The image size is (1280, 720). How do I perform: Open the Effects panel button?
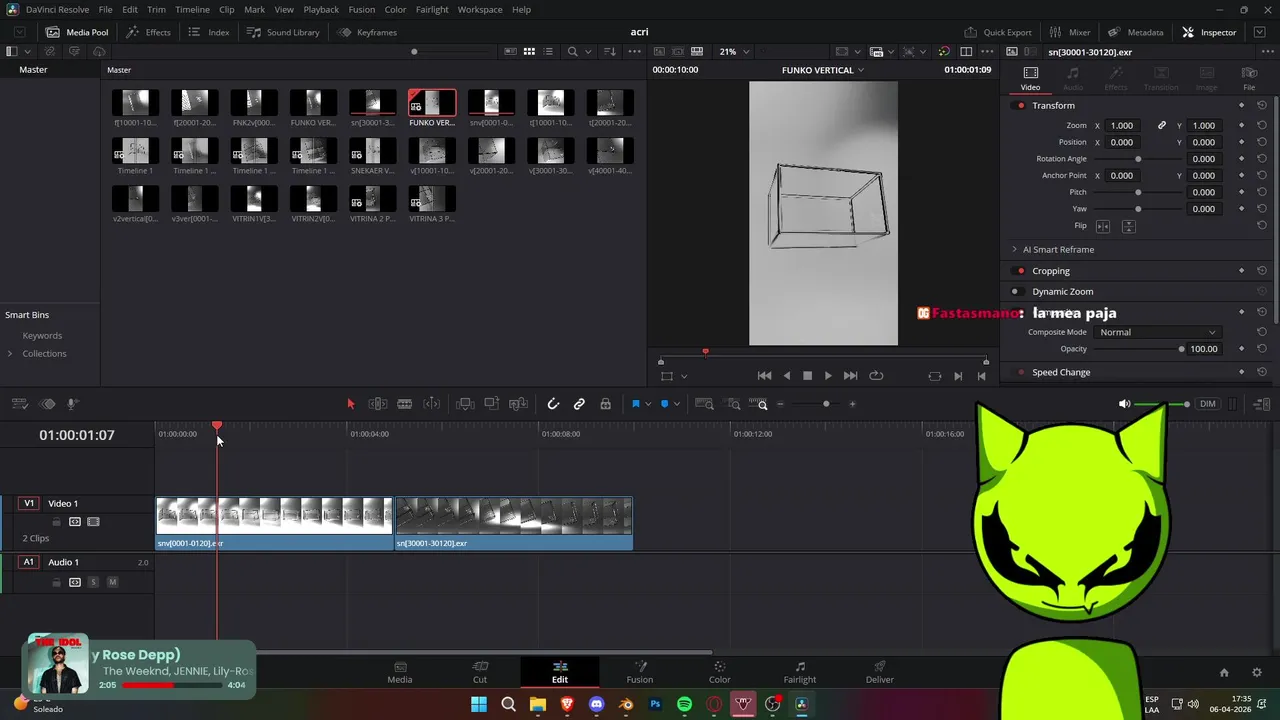pos(149,32)
